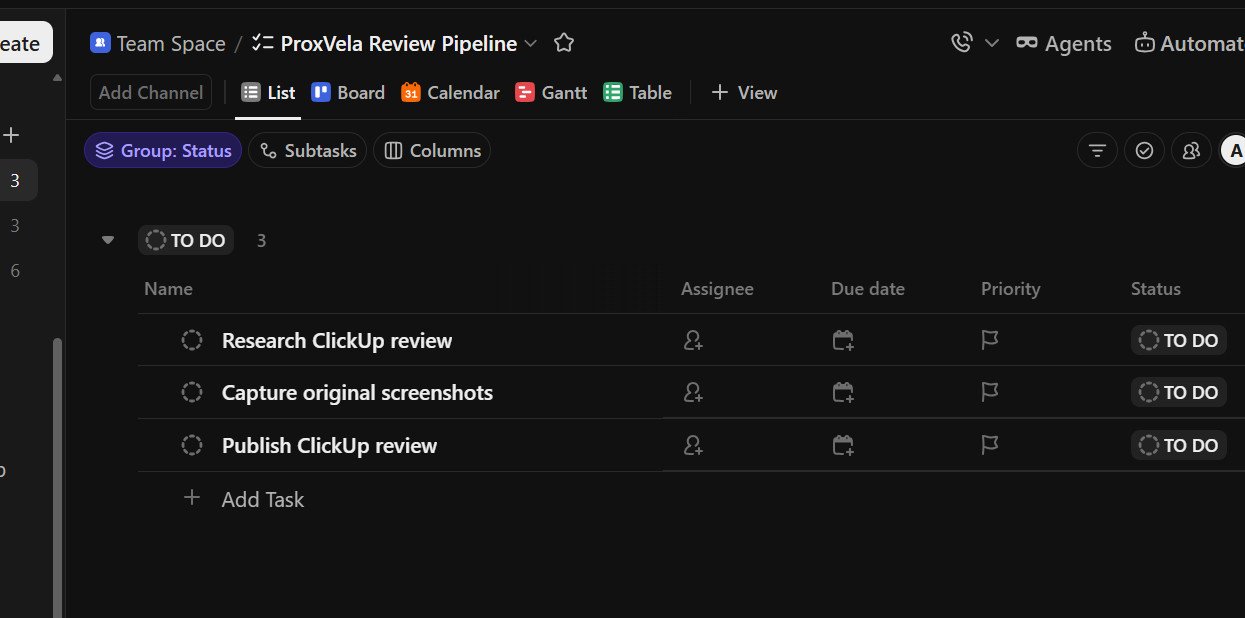Open Agents
Screen dimensions: 1245x618
click(x=1063, y=43)
